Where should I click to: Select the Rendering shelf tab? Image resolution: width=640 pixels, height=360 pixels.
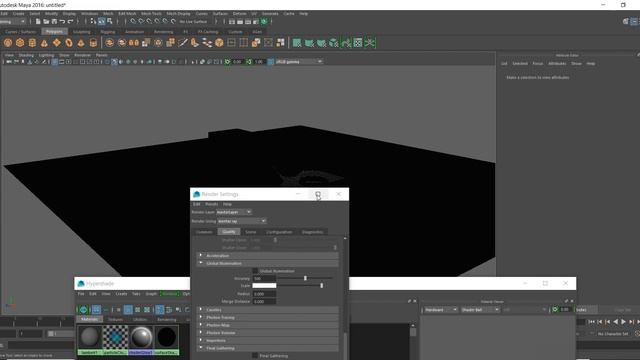163,32
